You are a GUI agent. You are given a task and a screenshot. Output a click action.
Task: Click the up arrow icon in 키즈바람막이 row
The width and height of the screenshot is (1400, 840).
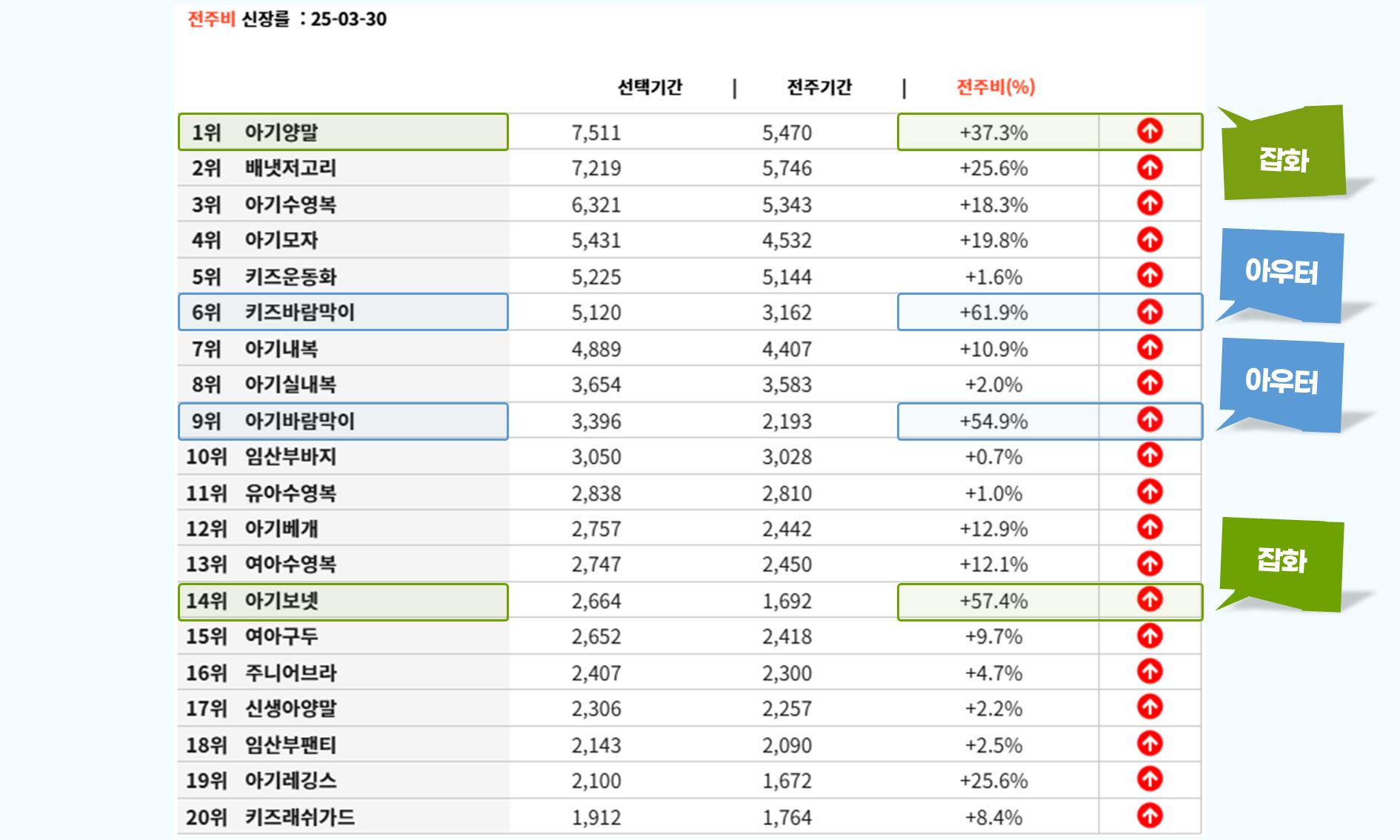coord(1149,312)
